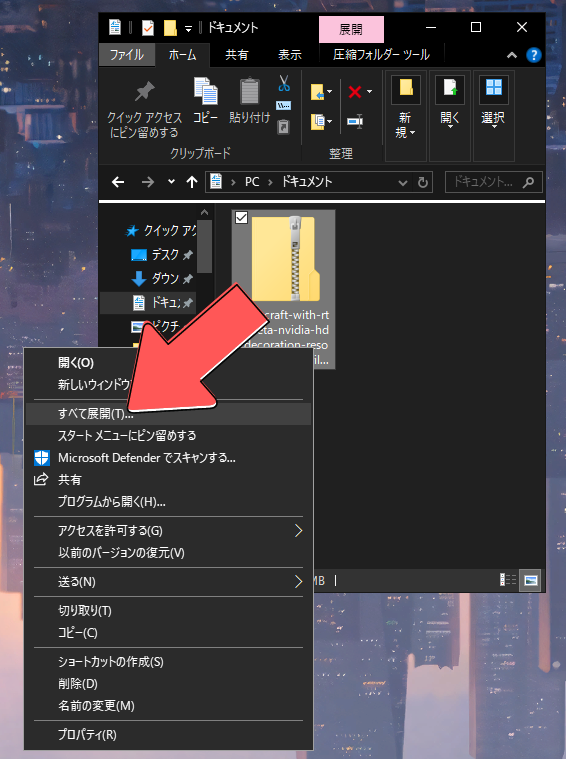Click the Help question mark icon
This screenshot has height=759, width=566.
point(534,55)
